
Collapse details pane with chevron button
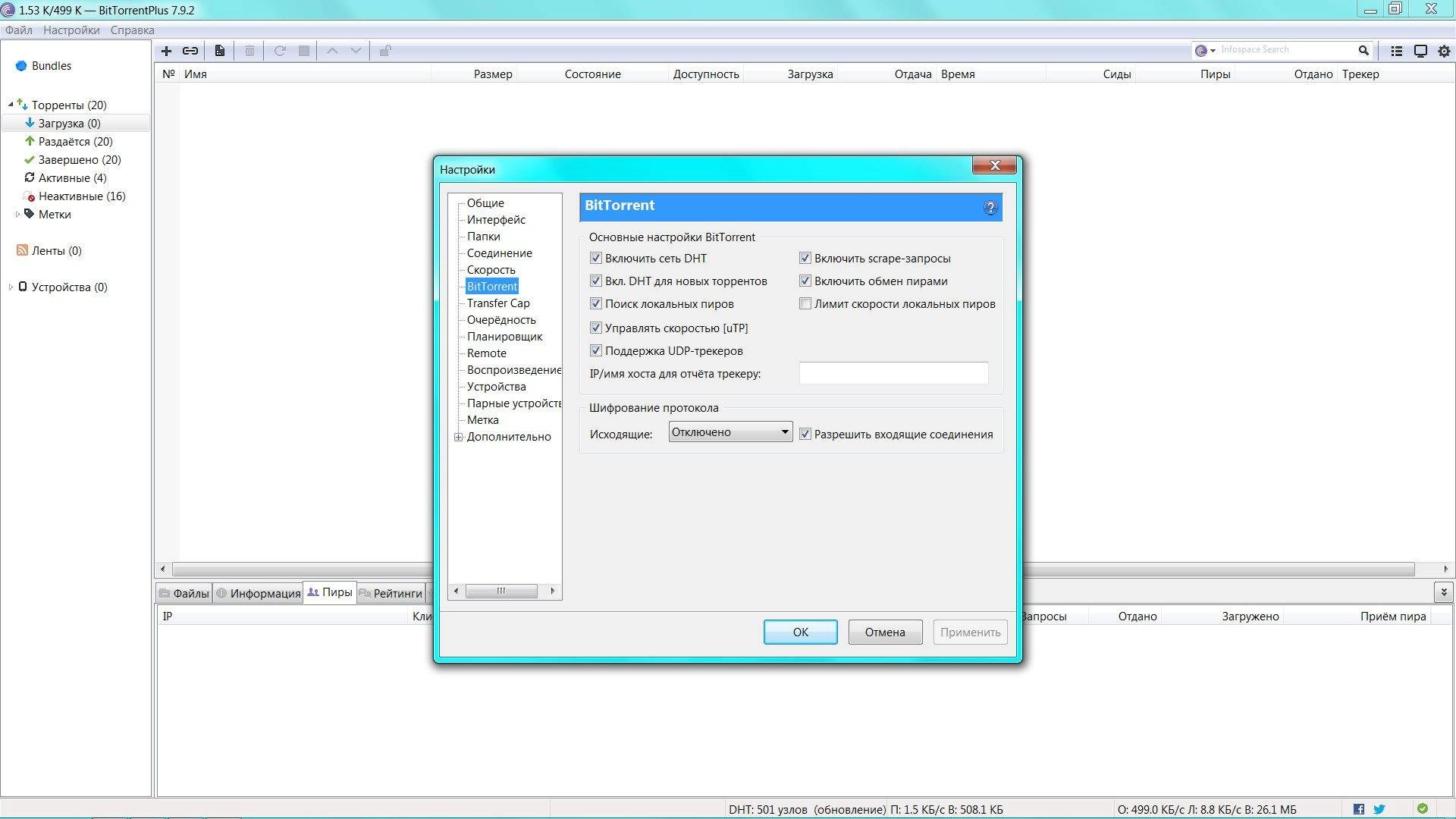pos(1443,591)
